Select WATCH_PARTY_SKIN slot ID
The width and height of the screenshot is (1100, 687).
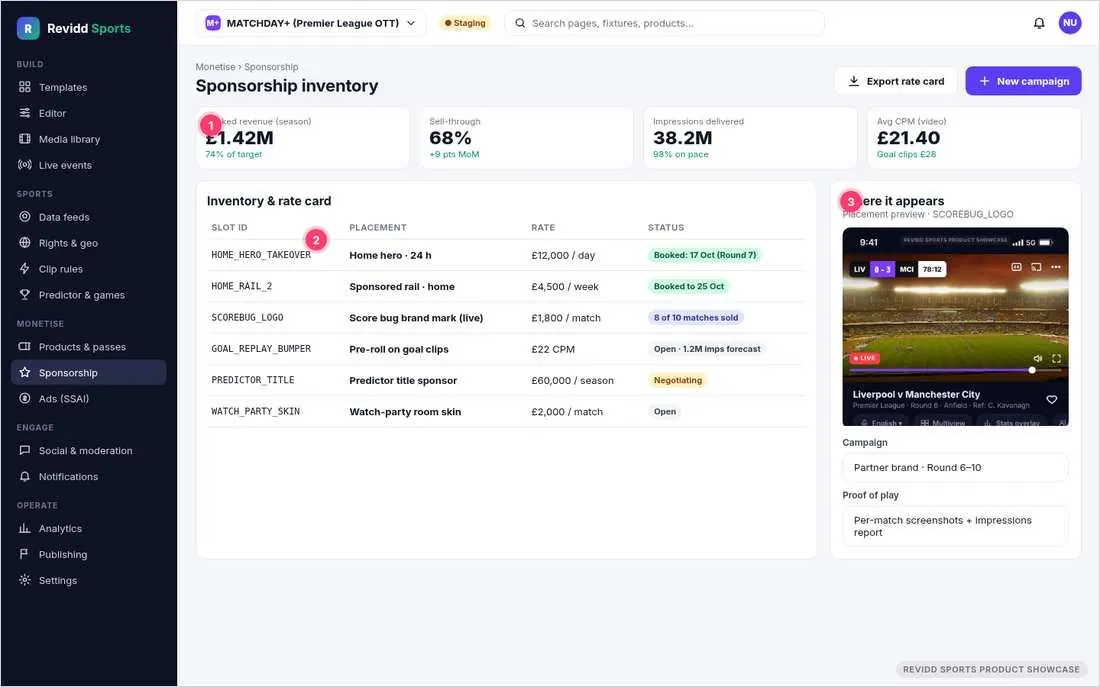point(255,412)
